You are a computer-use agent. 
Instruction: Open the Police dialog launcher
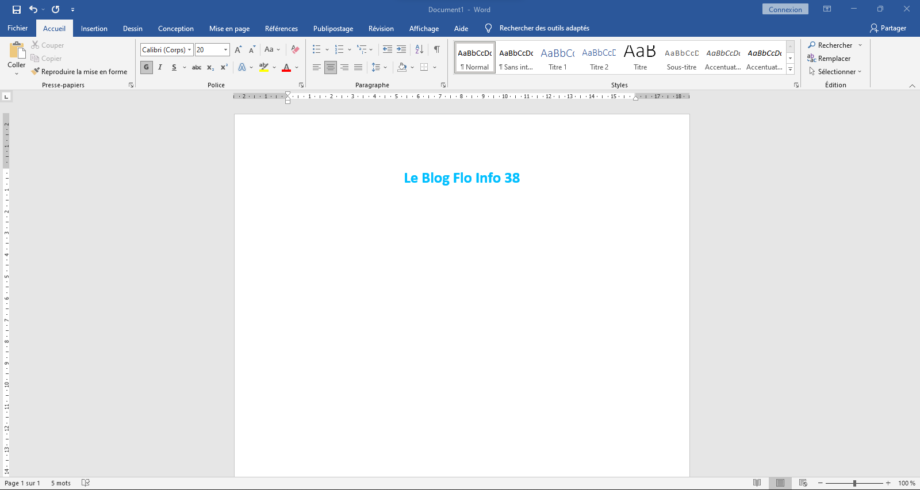301,85
